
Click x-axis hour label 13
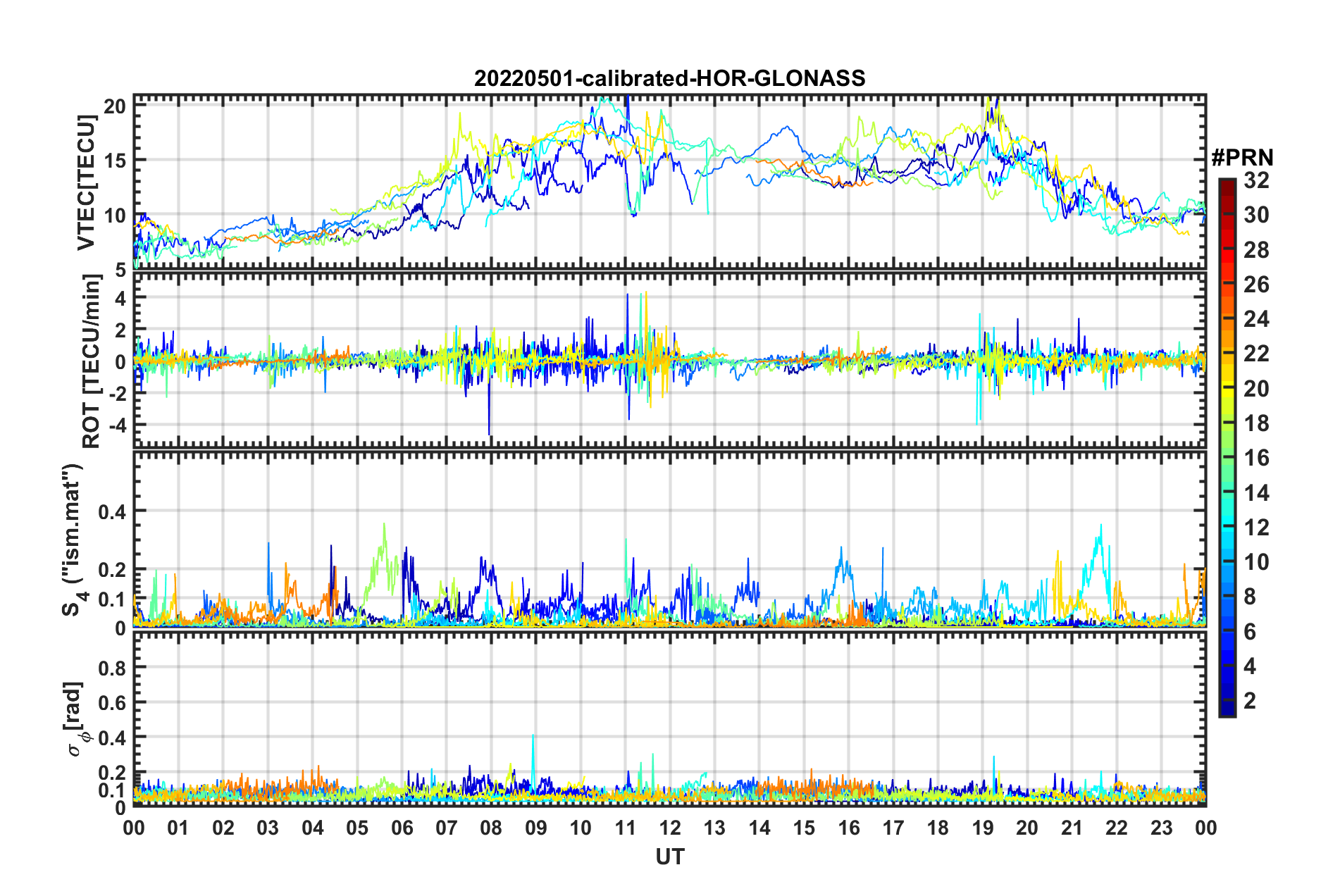tap(714, 828)
